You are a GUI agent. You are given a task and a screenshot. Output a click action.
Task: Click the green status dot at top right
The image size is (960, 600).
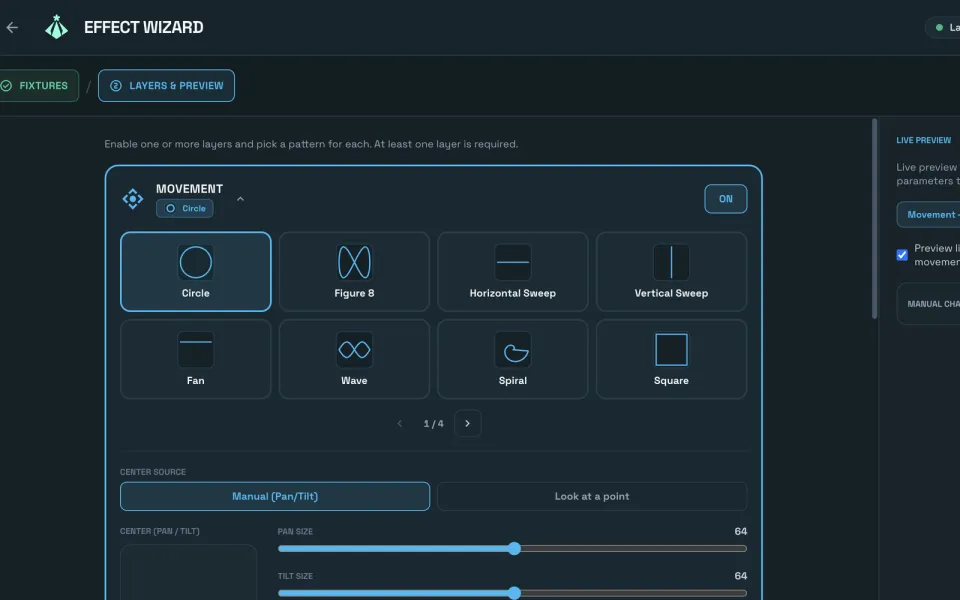pos(939,28)
